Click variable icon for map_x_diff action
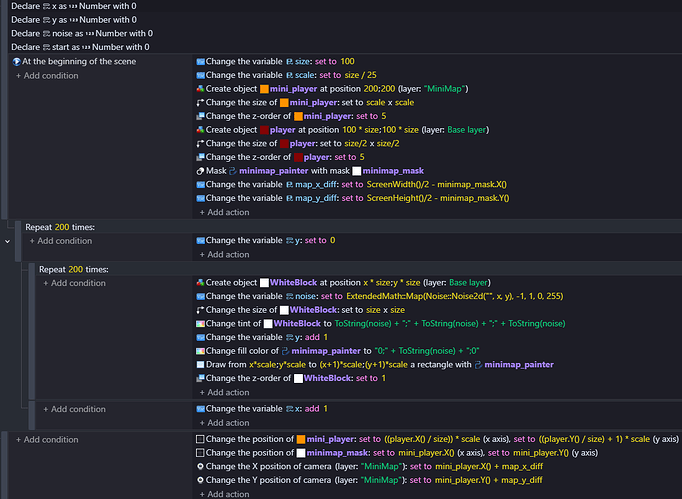Viewport: 682px width, 499px height. [x=201, y=184]
